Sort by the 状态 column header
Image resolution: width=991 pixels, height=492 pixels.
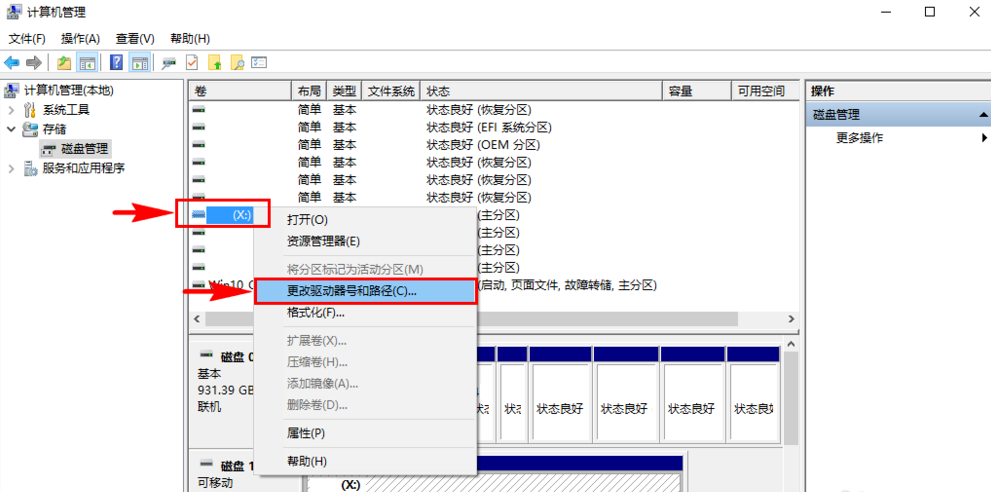[541, 91]
